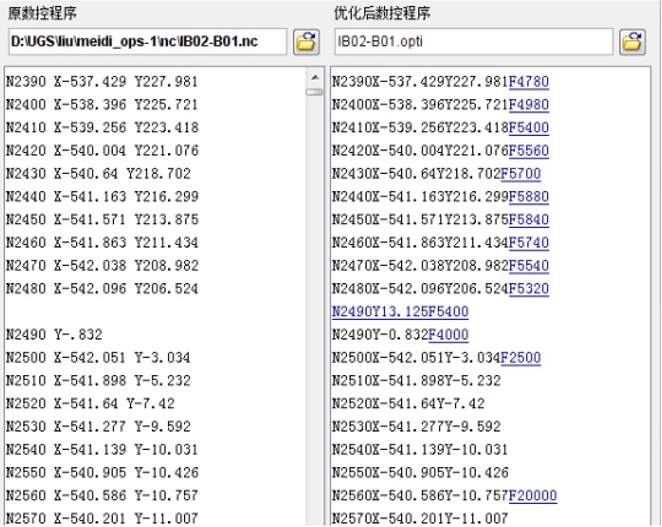Open folder browser for optimized NC program

click(632, 42)
